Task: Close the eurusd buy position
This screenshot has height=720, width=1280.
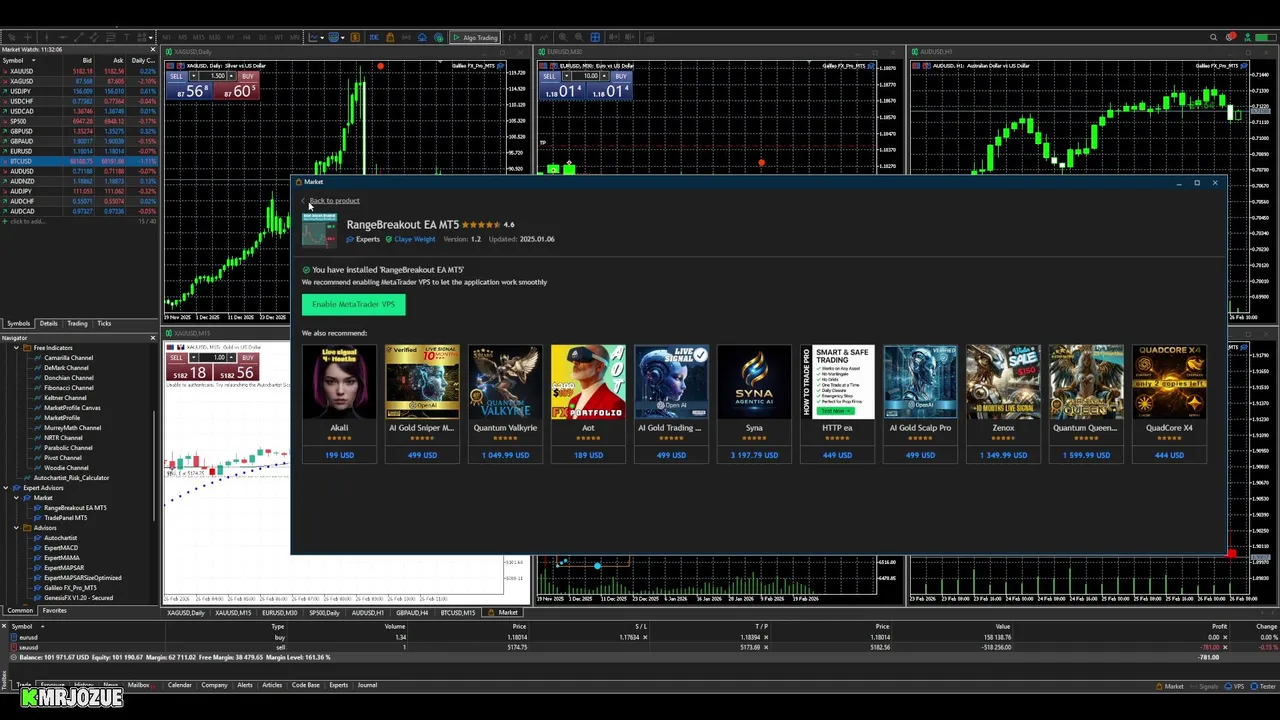Action: click(1225, 637)
